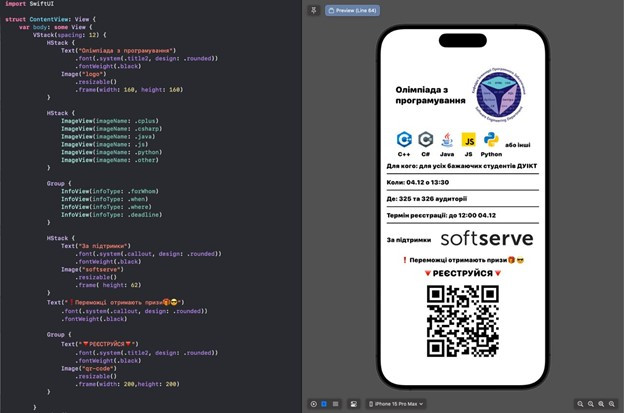Zoom in the preview canvas
Image resolution: width=624 pixels, height=413 pixels.
612,404
